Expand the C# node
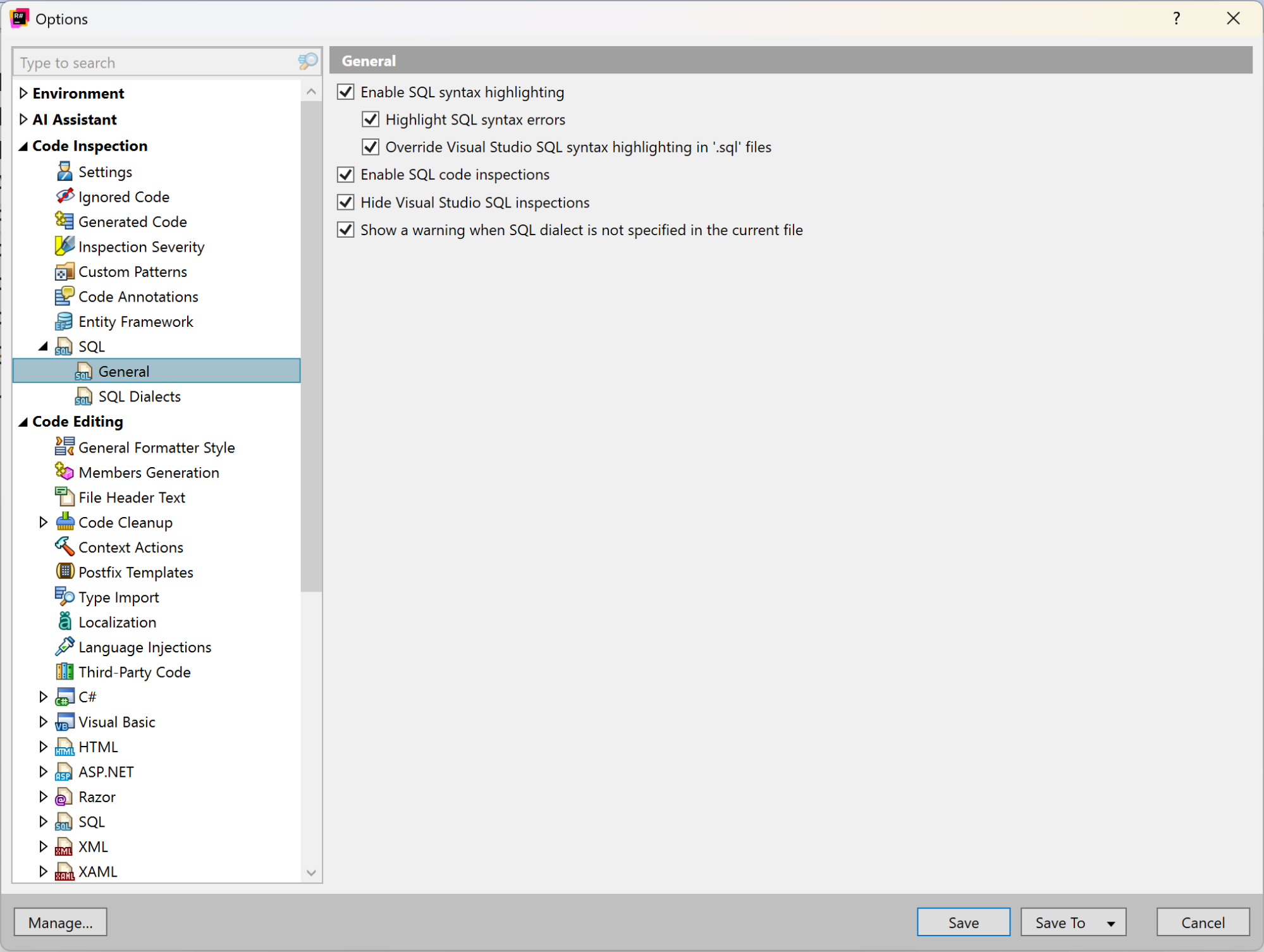Viewport: 1264px width, 952px height. [x=43, y=697]
